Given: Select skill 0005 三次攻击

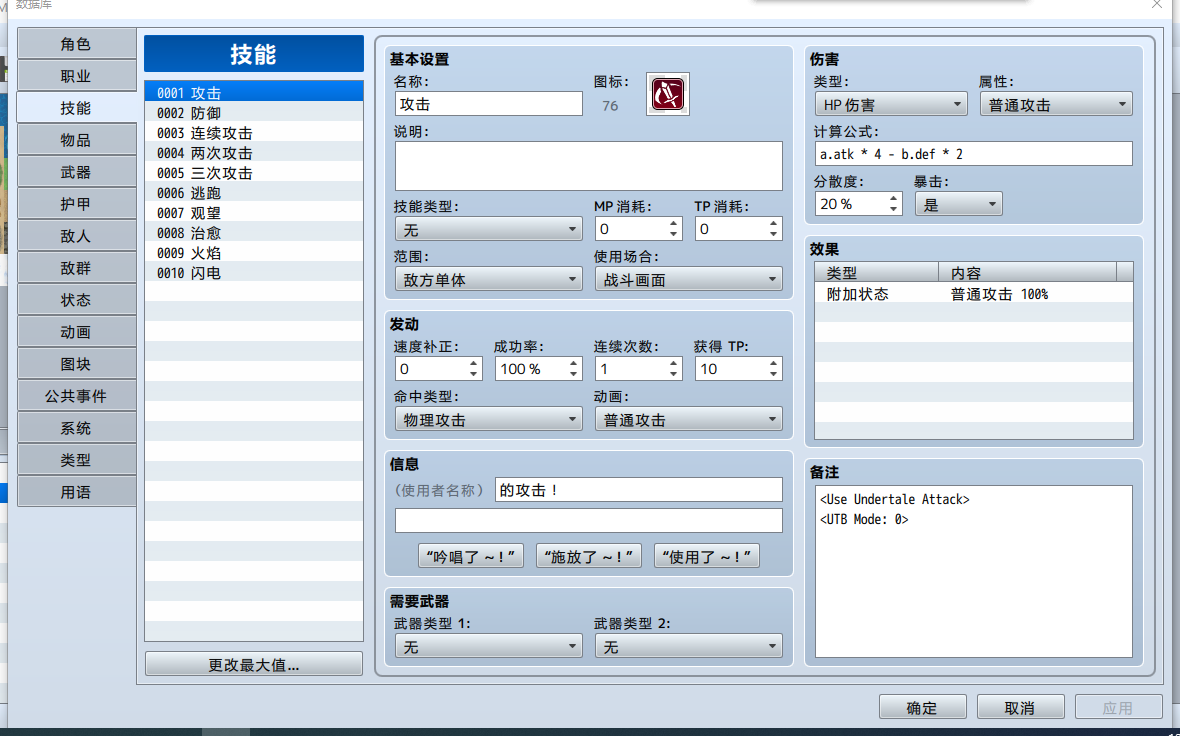Looking at the screenshot, I should coord(254,173).
